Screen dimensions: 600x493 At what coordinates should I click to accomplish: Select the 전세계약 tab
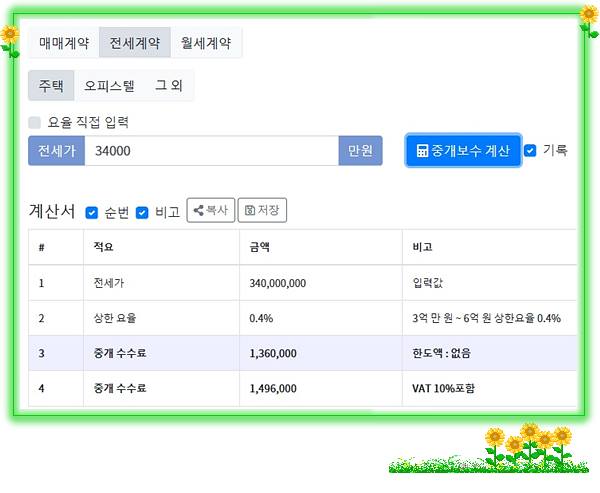(135, 42)
